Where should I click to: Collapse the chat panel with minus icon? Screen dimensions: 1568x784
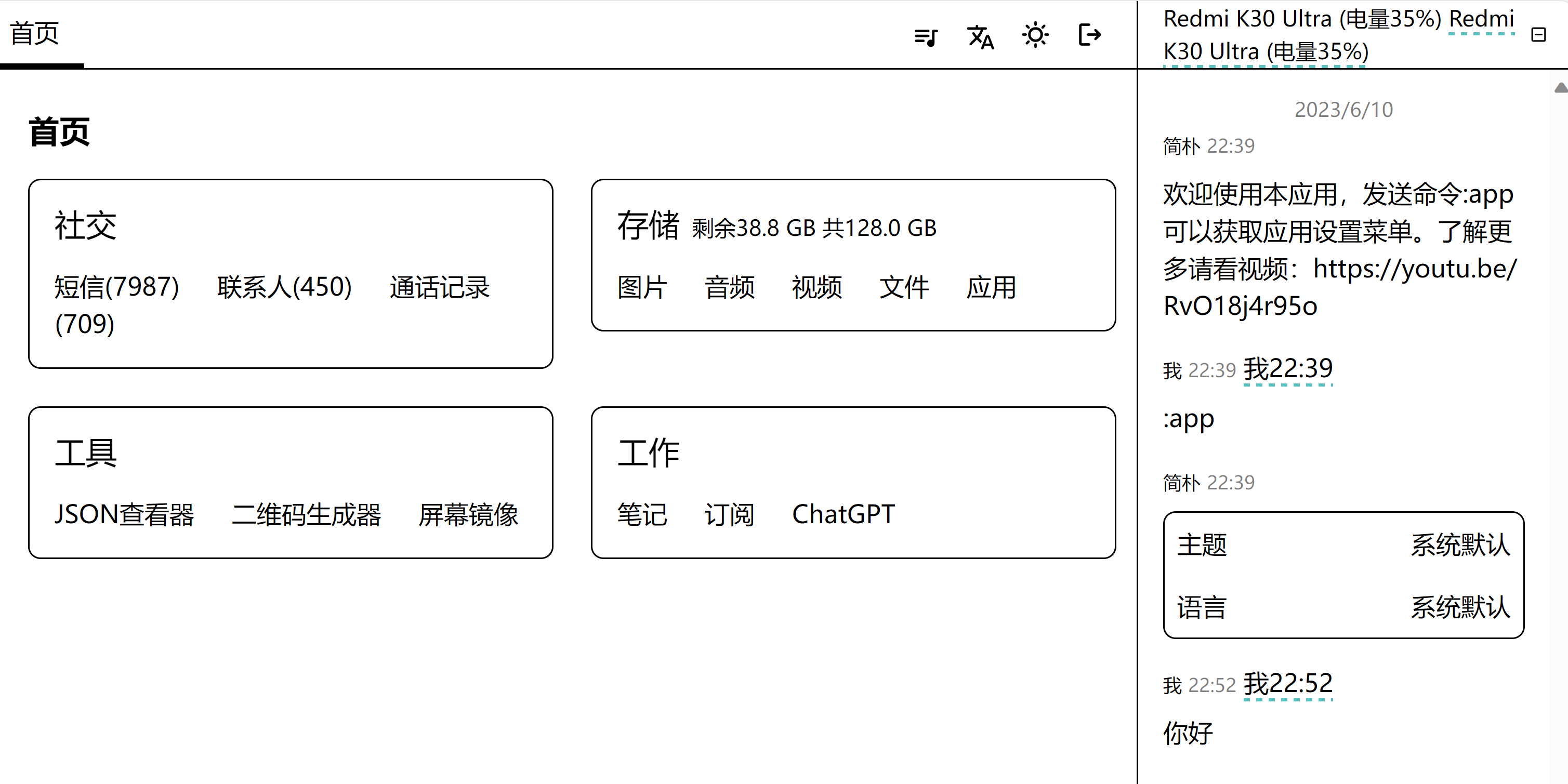click(1538, 35)
